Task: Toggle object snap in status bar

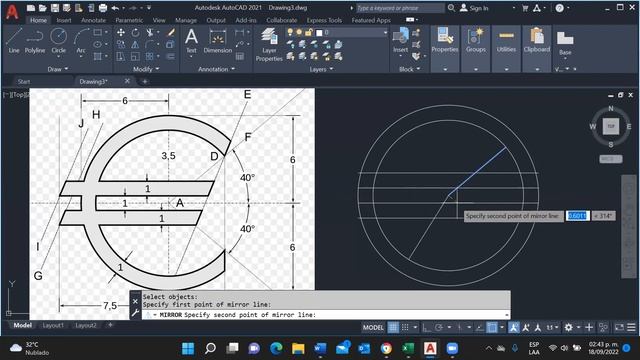Action: click(492, 327)
